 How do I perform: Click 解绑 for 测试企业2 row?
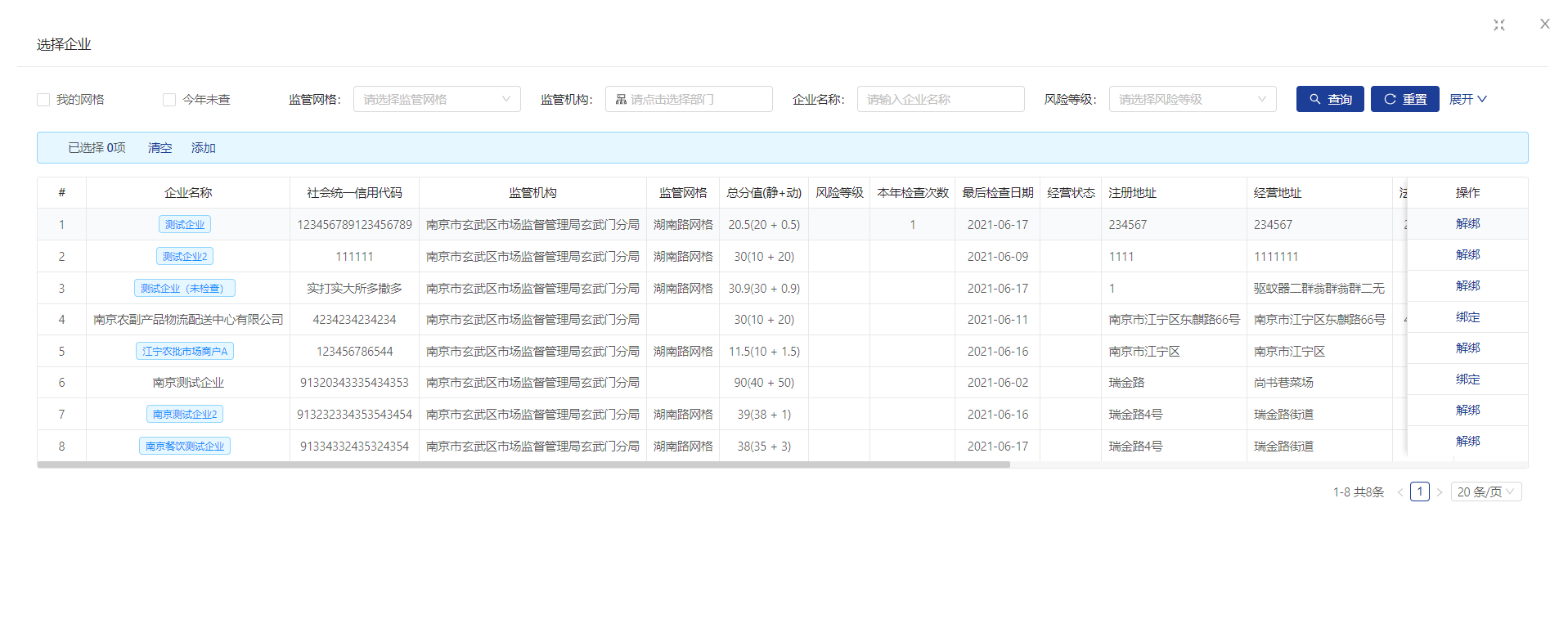tap(1467, 255)
